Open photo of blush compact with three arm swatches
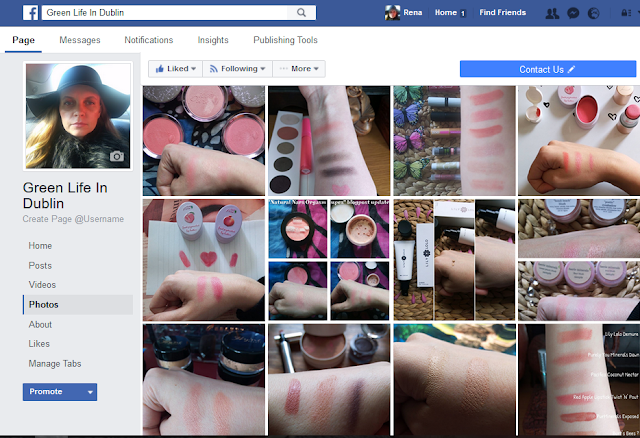 pos(329,380)
